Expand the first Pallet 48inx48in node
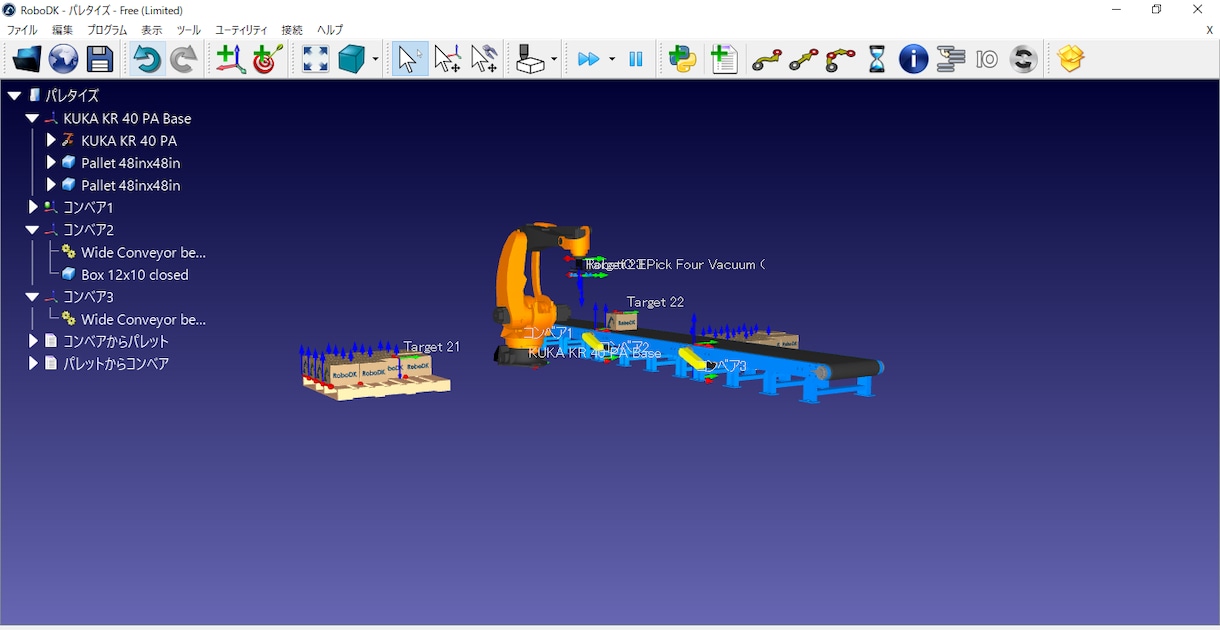 point(51,162)
